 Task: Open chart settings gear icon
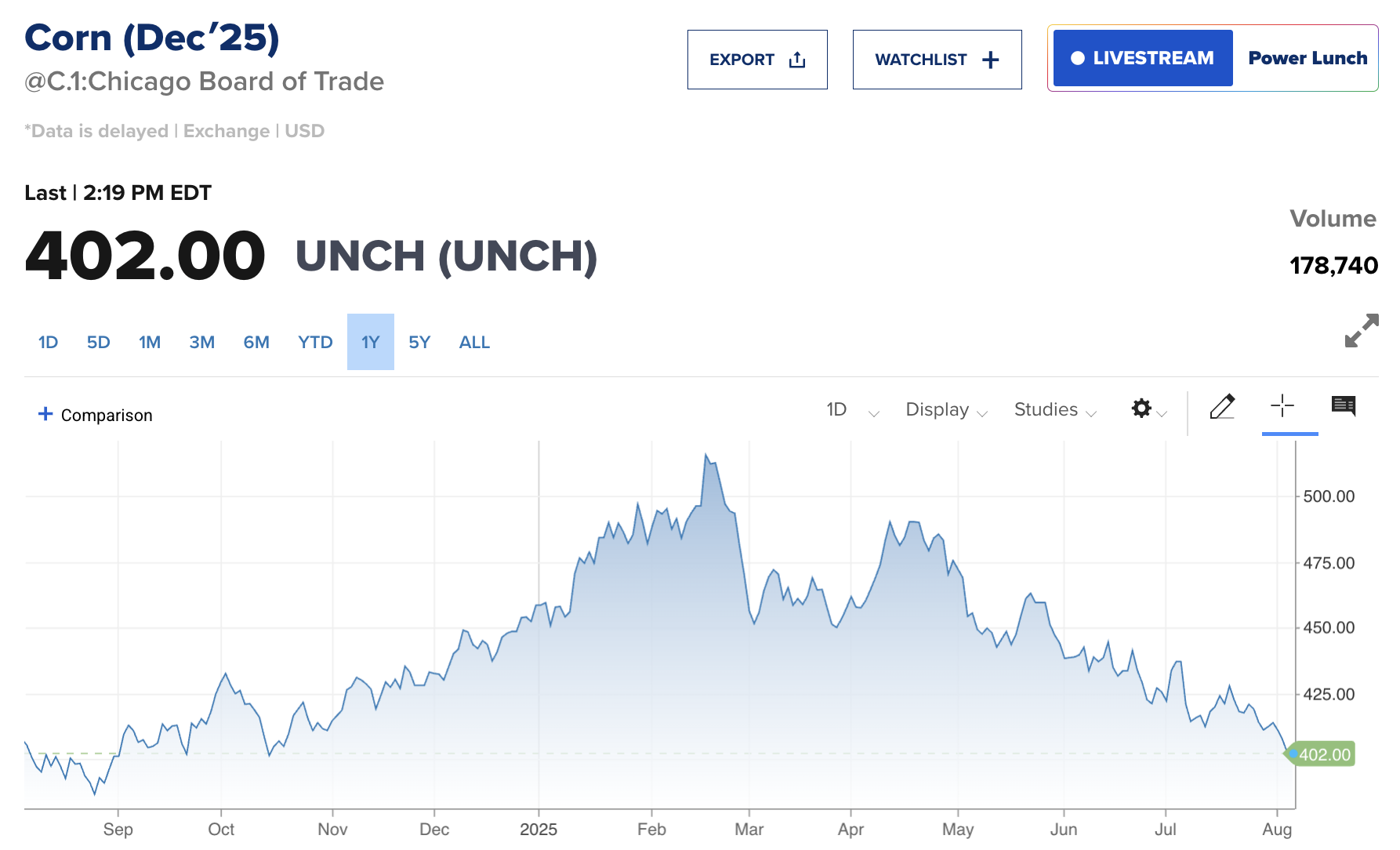(x=1141, y=409)
